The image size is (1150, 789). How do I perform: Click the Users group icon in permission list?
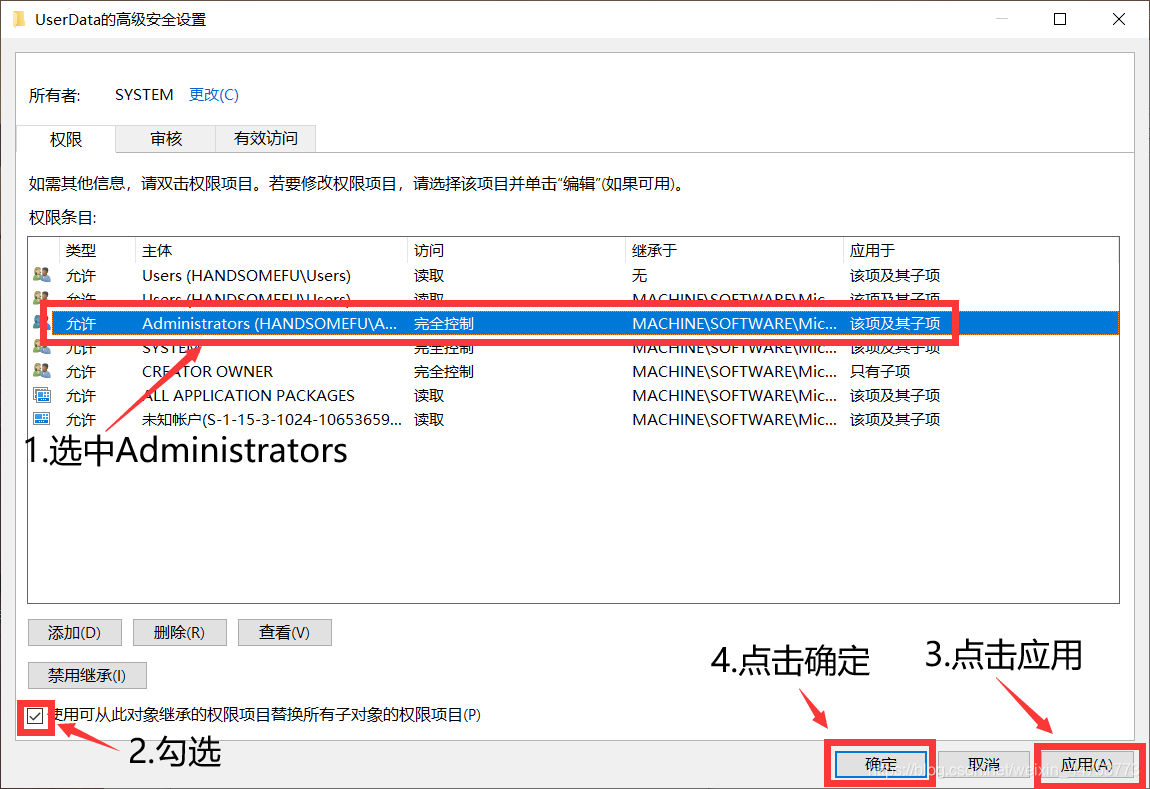tap(43, 275)
